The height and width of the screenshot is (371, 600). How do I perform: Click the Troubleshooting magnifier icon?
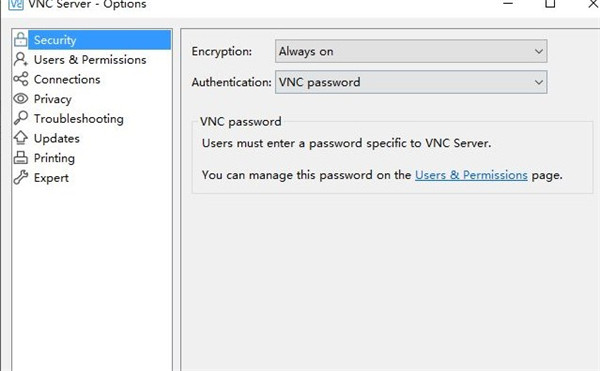(x=21, y=118)
